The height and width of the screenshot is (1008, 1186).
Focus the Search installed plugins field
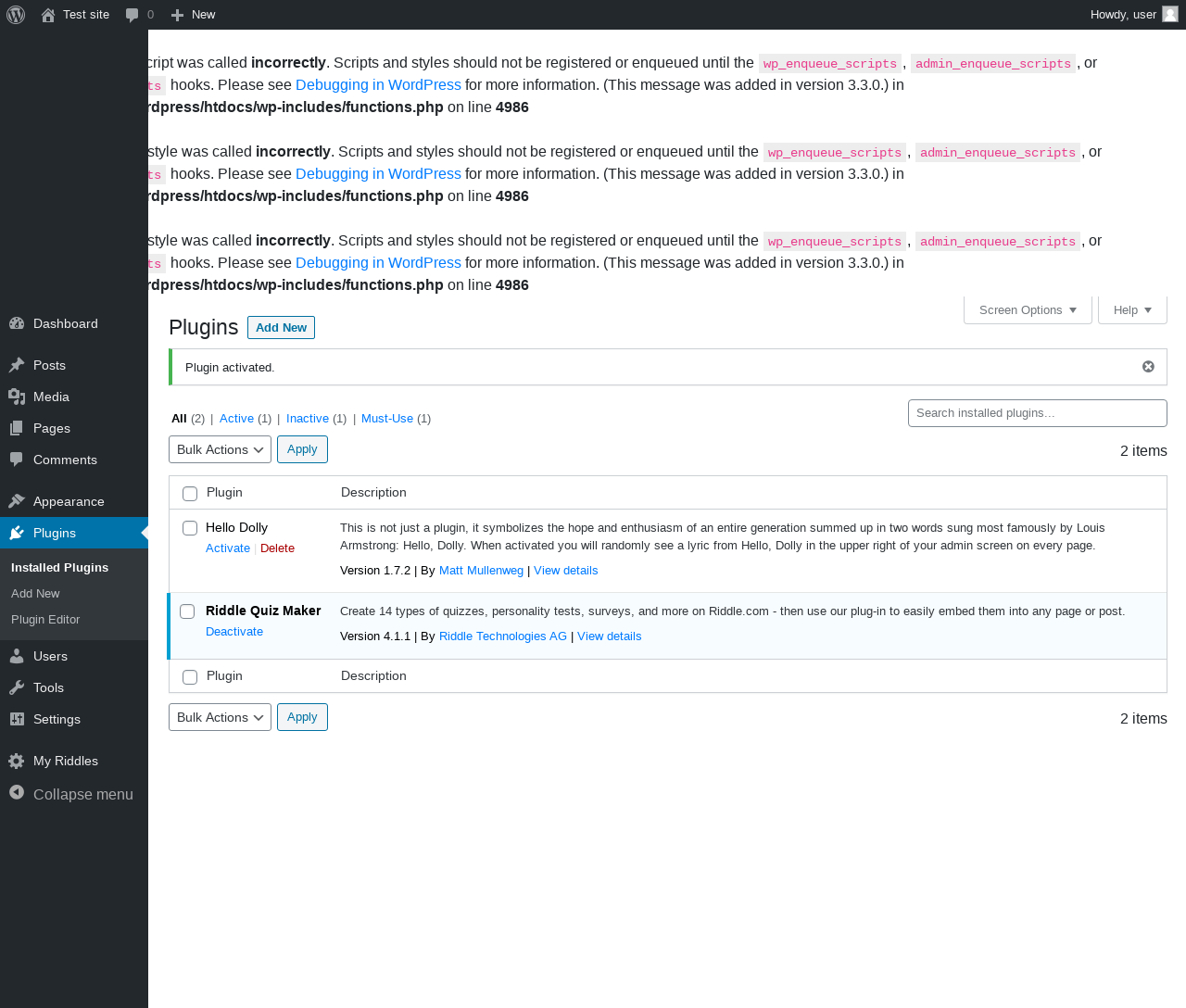pos(1038,413)
